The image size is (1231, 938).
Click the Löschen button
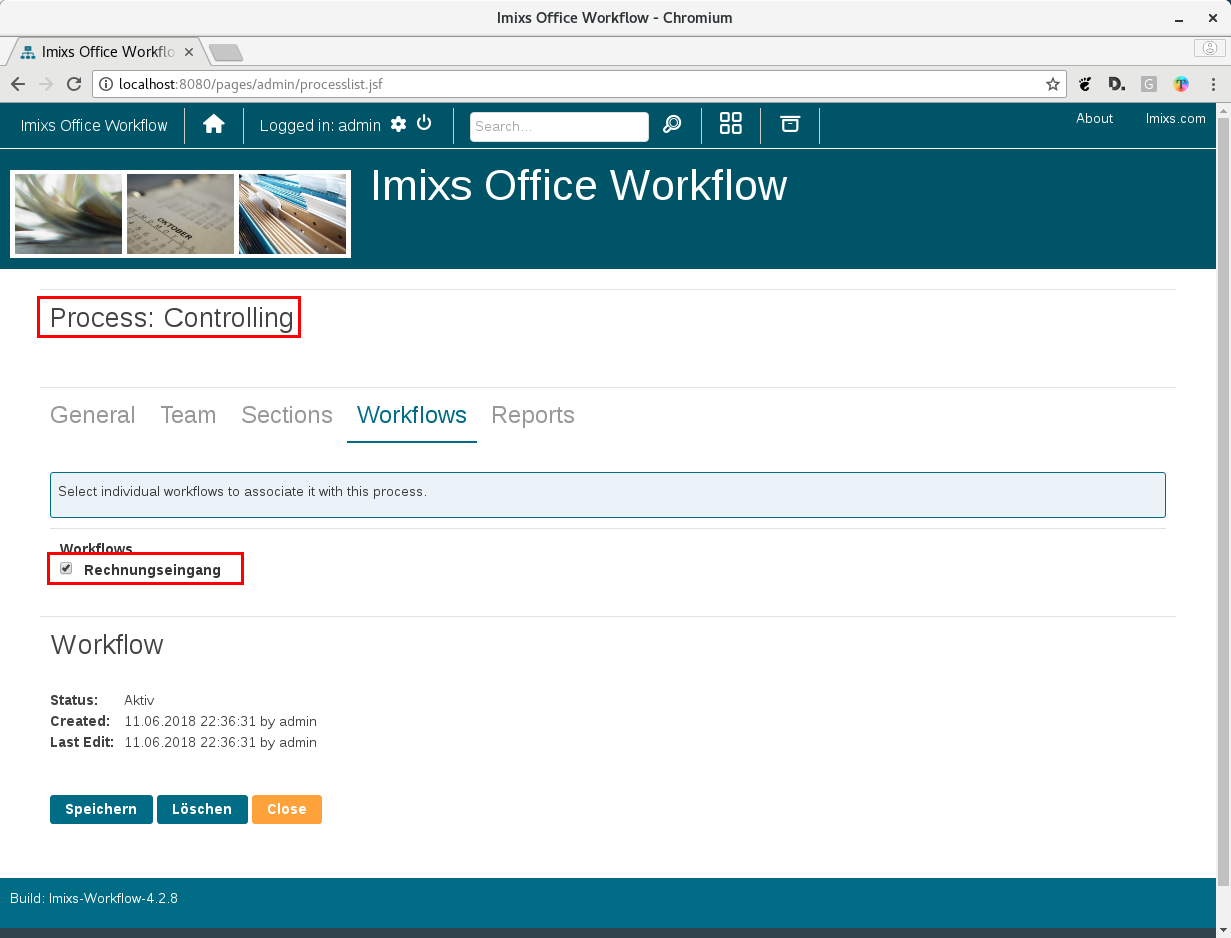click(202, 809)
